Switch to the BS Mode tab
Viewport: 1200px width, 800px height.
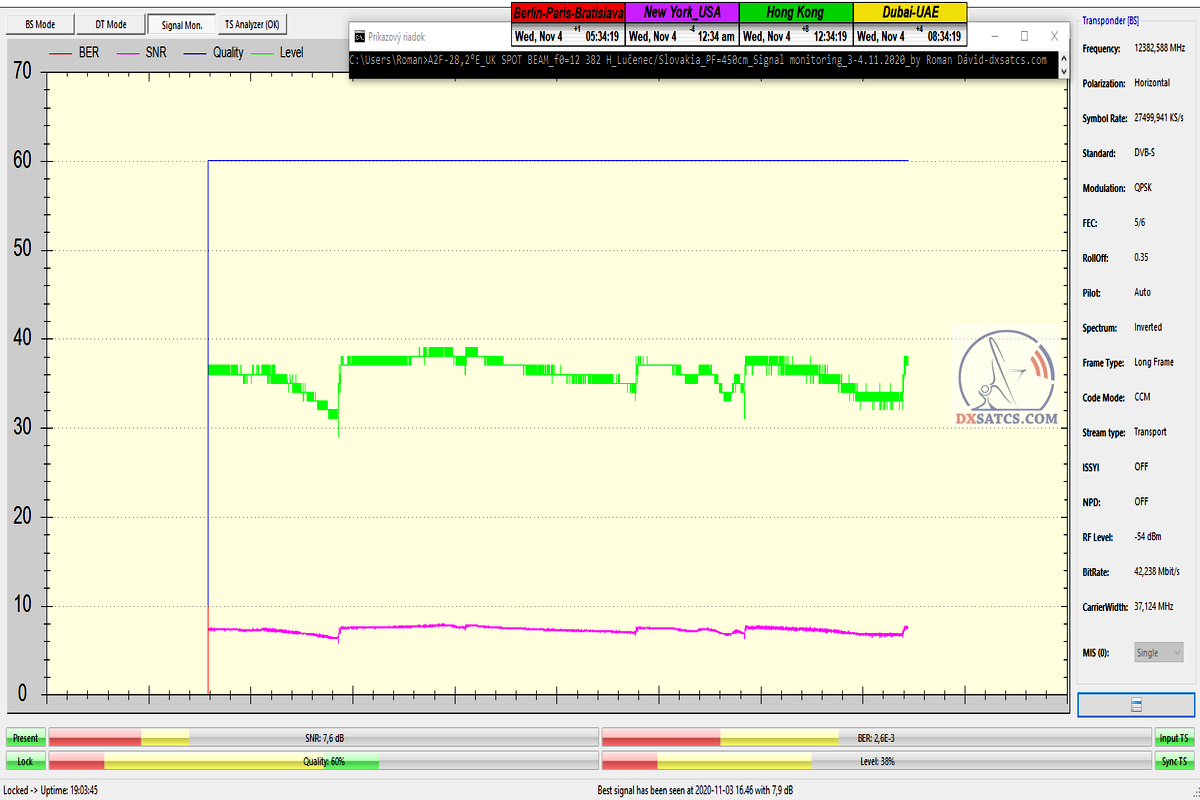39,24
